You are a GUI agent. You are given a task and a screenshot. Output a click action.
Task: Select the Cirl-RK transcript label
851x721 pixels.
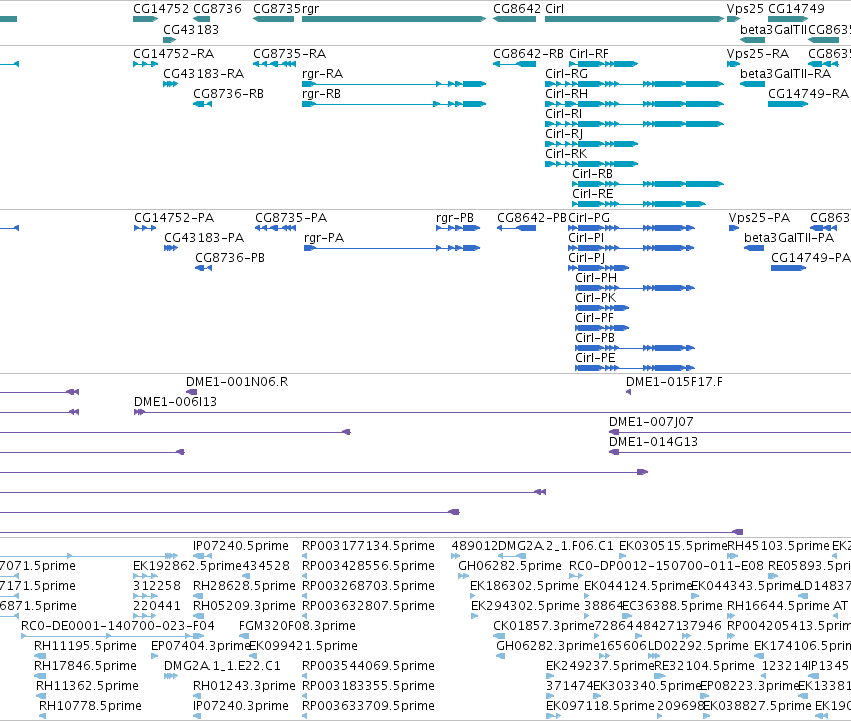pyautogui.click(x=566, y=154)
